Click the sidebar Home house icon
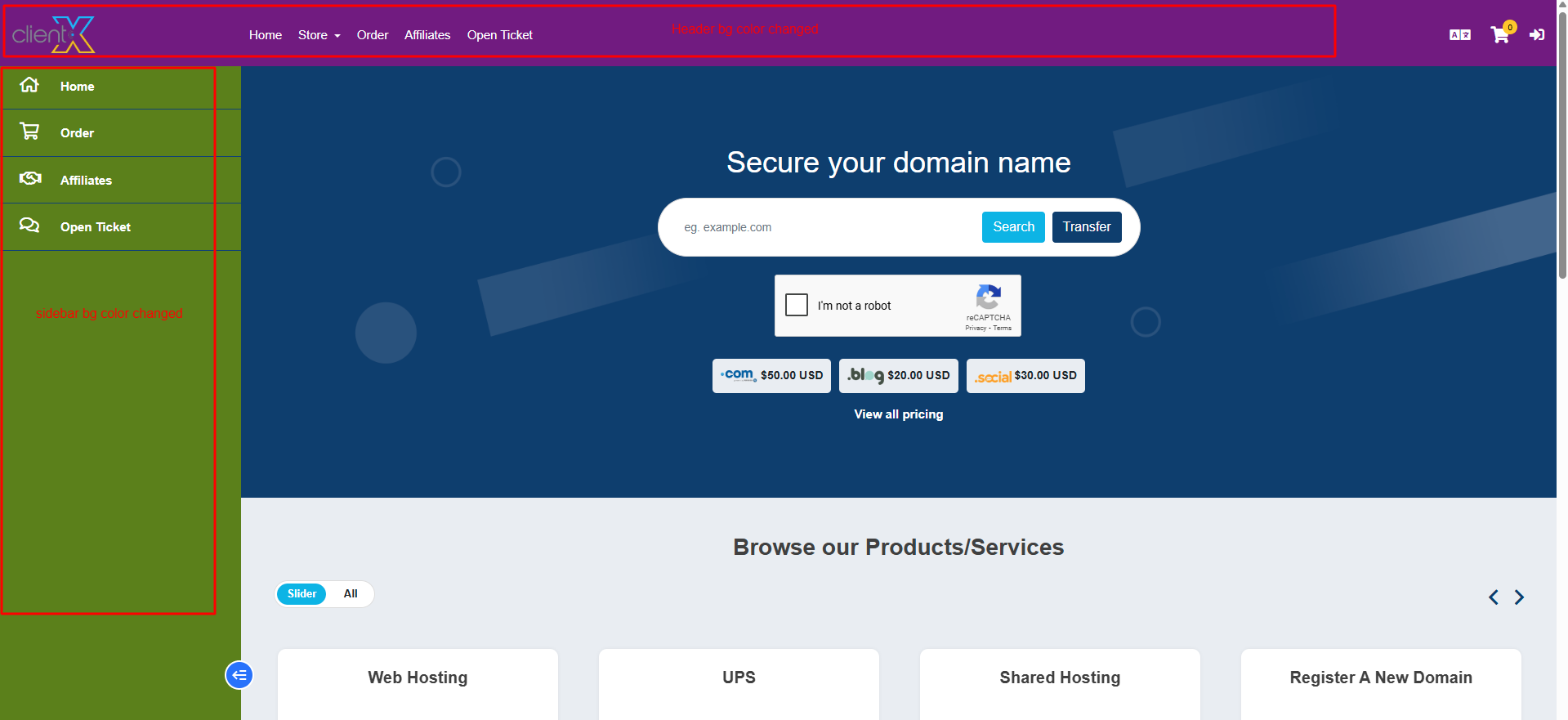The width and height of the screenshot is (1568, 720). coord(29,85)
